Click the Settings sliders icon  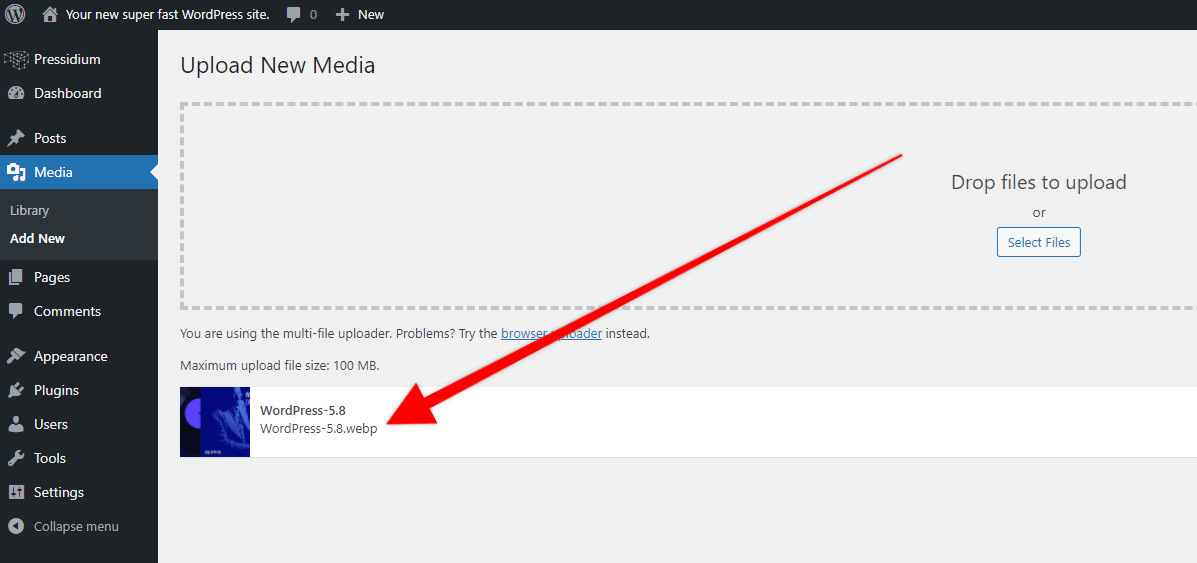pos(16,492)
